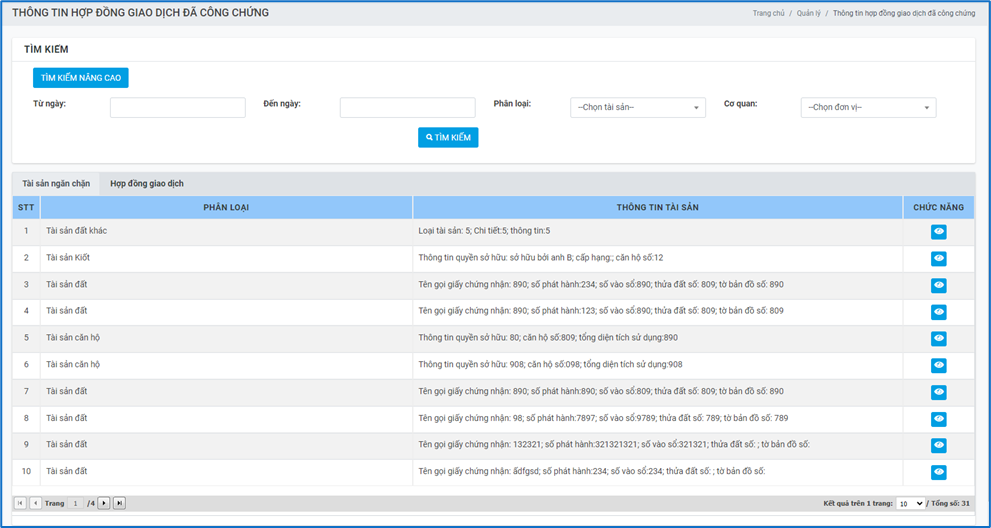Jump to the last page button
Image resolution: width=991 pixels, height=528 pixels.
coord(119,503)
